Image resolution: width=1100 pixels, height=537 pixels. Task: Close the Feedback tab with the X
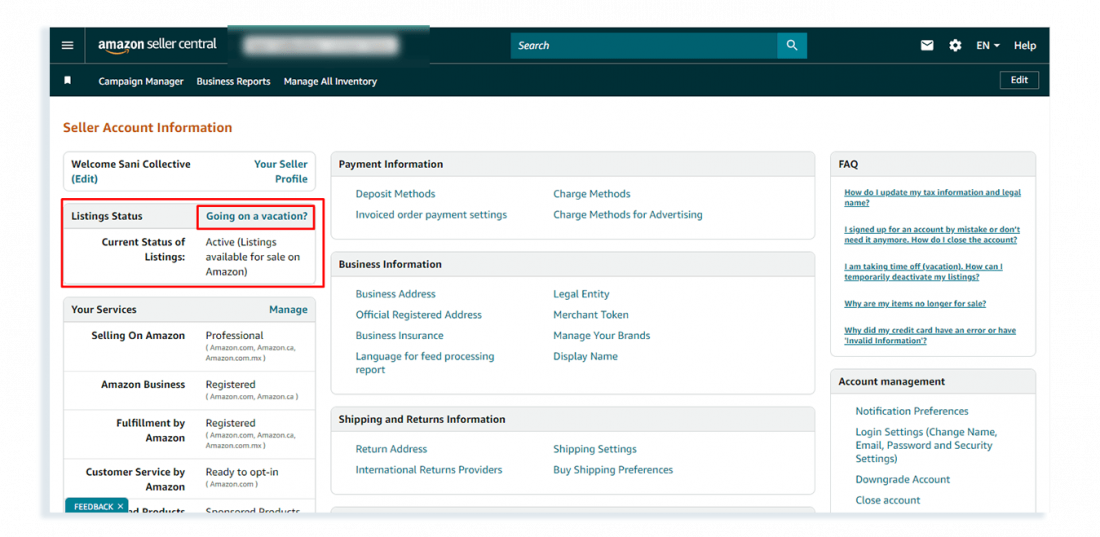coord(120,506)
